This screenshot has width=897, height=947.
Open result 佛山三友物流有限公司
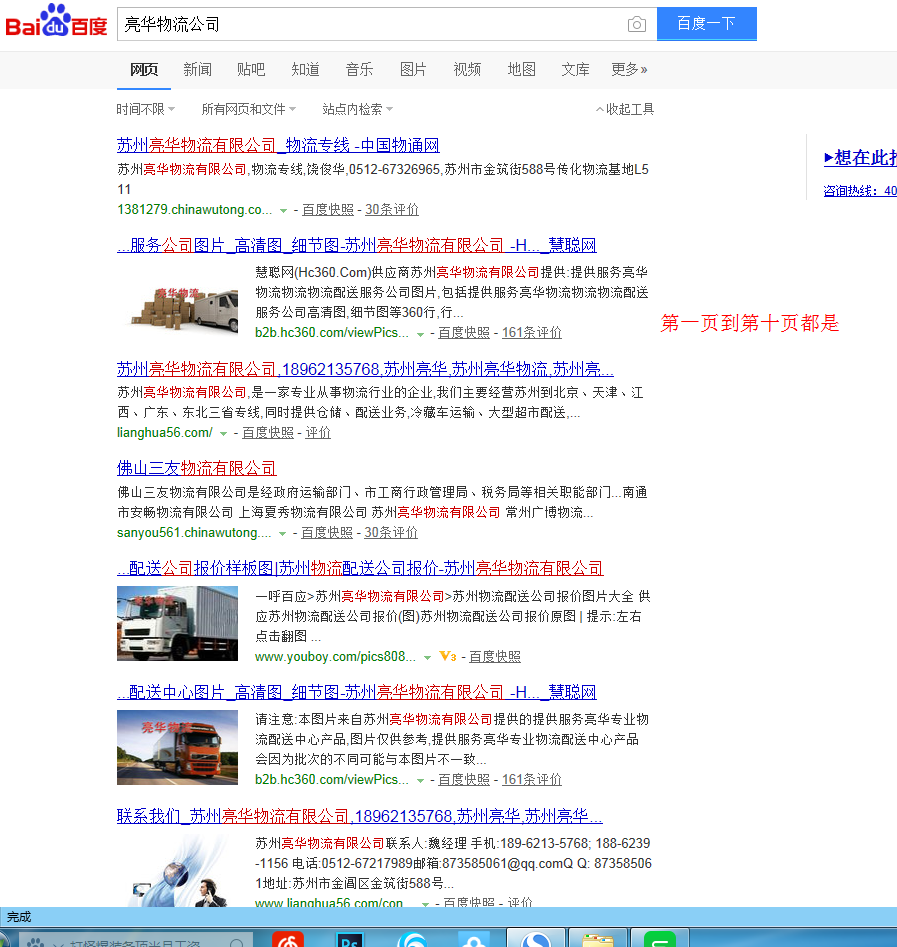tap(196, 468)
